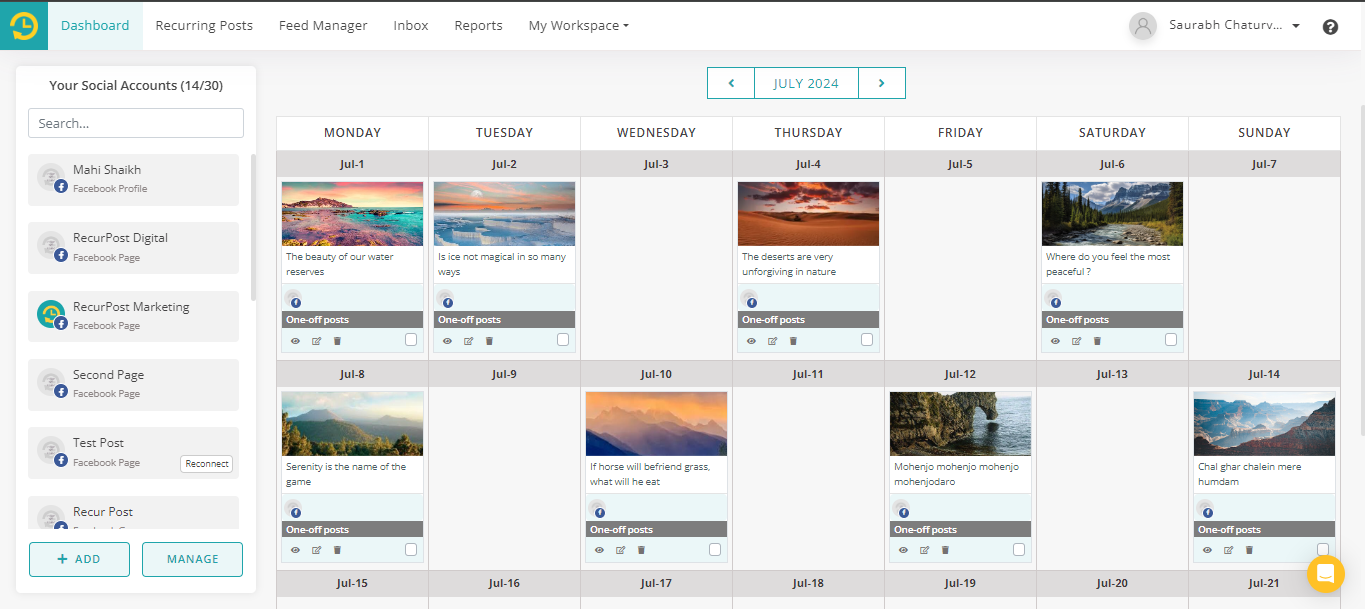Switch to Recurring Posts tab
1365x609 pixels.
(204, 26)
